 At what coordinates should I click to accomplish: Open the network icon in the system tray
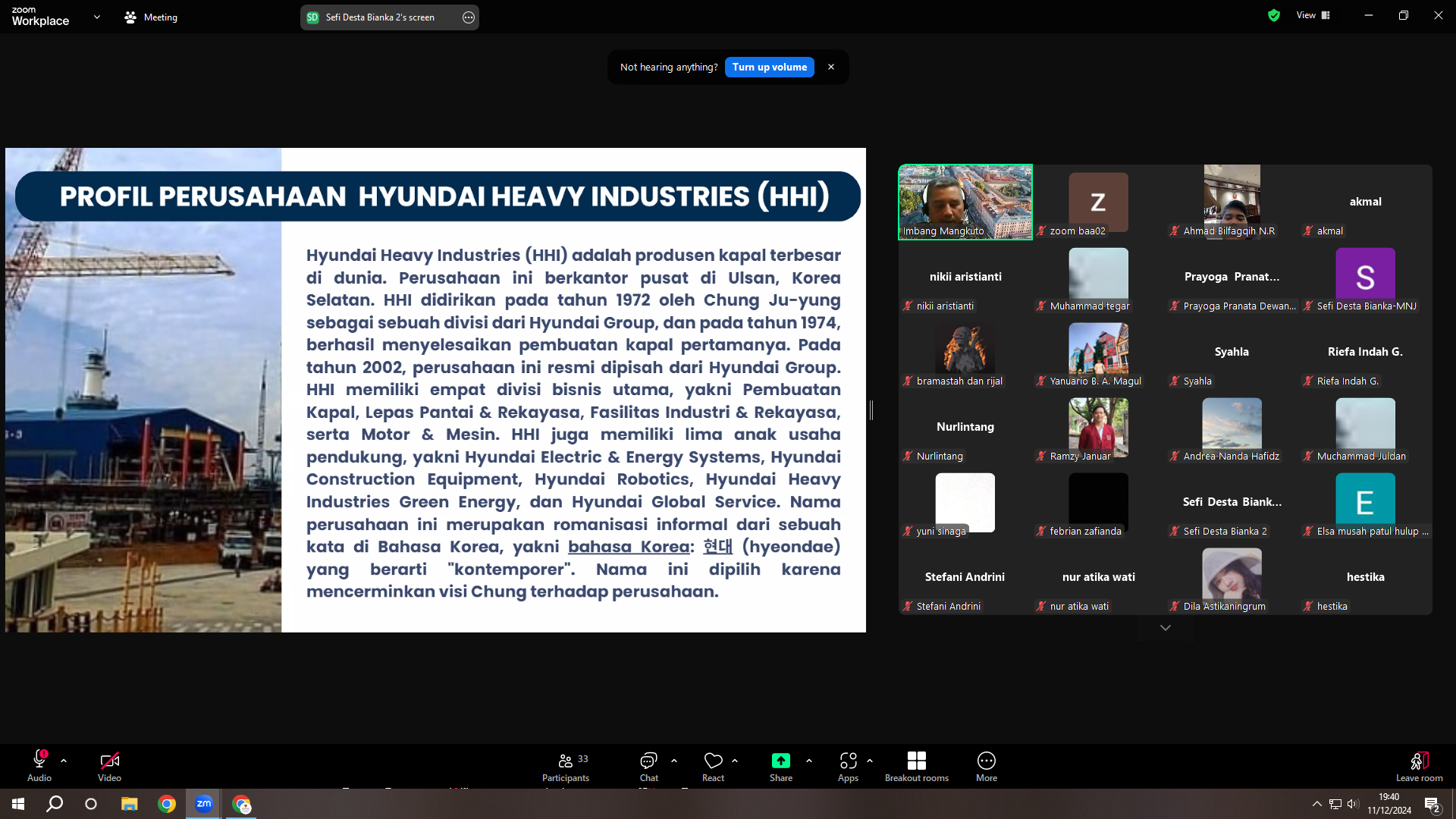click(x=1335, y=804)
